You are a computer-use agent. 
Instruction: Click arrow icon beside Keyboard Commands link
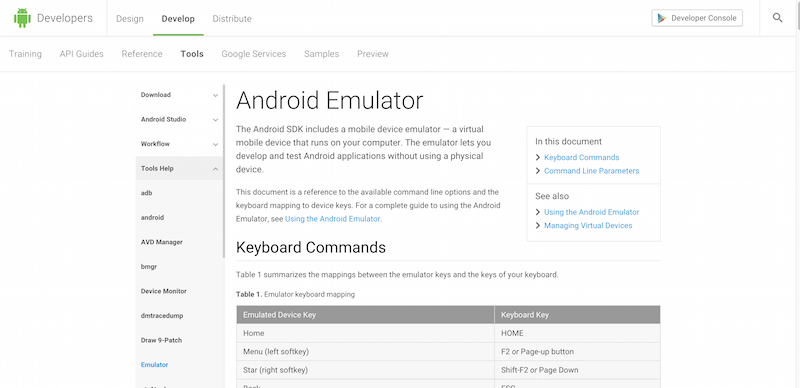tap(538, 158)
